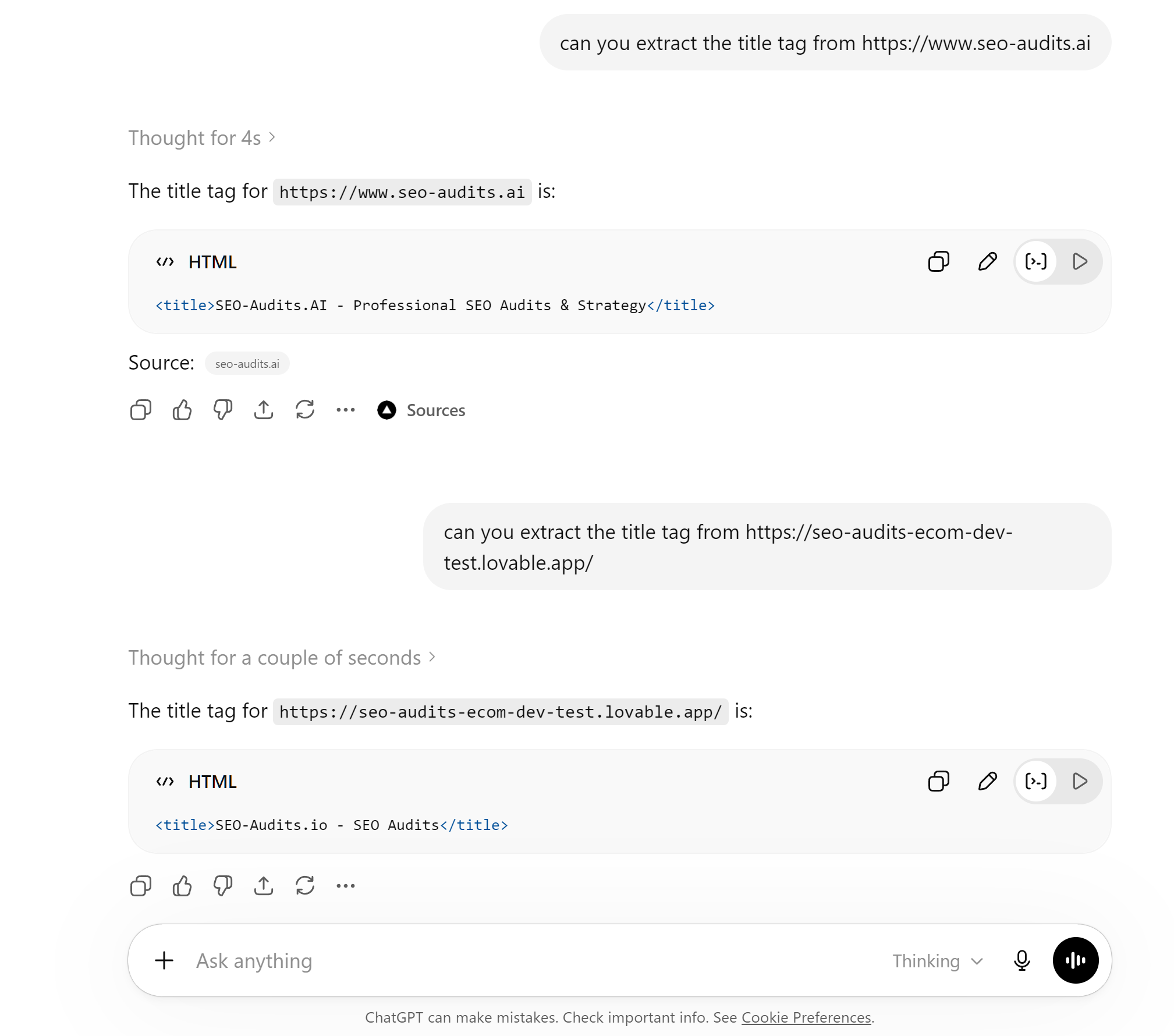Image resolution: width=1174 pixels, height=1036 pixels.
Task: Run preview of second HTML block
Action: tap(1080, 781)
